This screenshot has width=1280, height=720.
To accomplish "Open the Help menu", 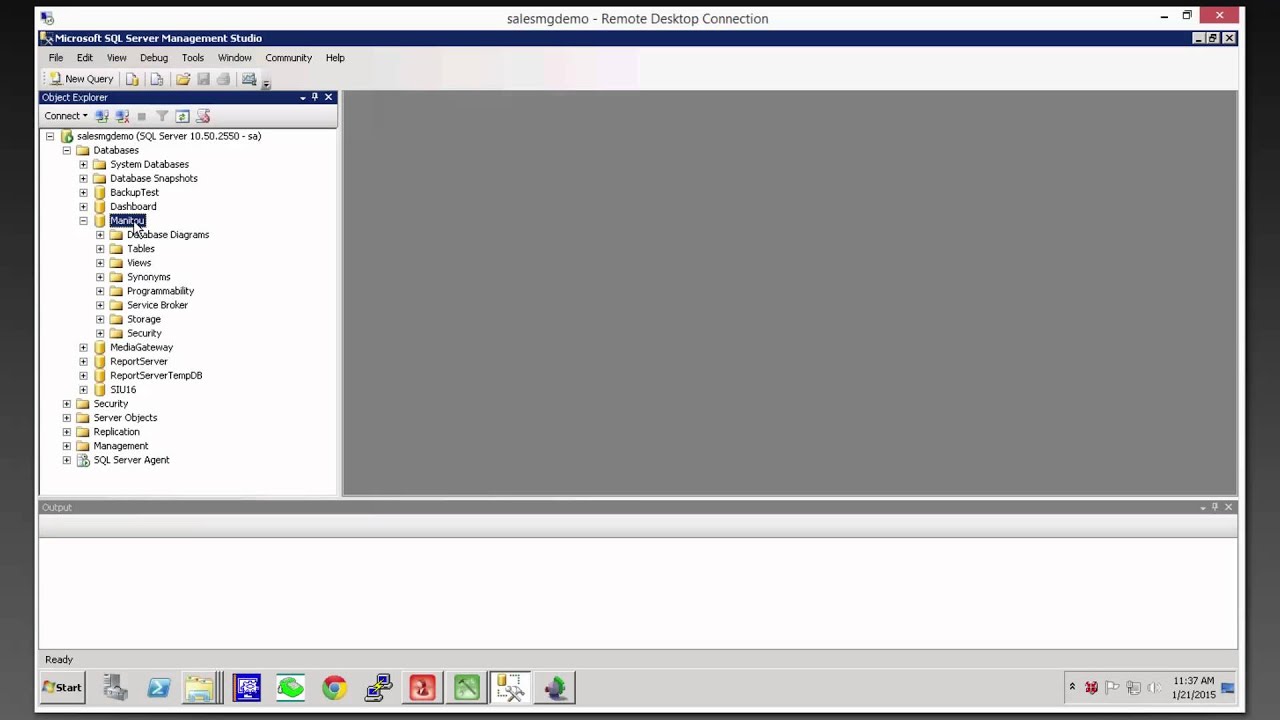I will (x=335, y=58).
